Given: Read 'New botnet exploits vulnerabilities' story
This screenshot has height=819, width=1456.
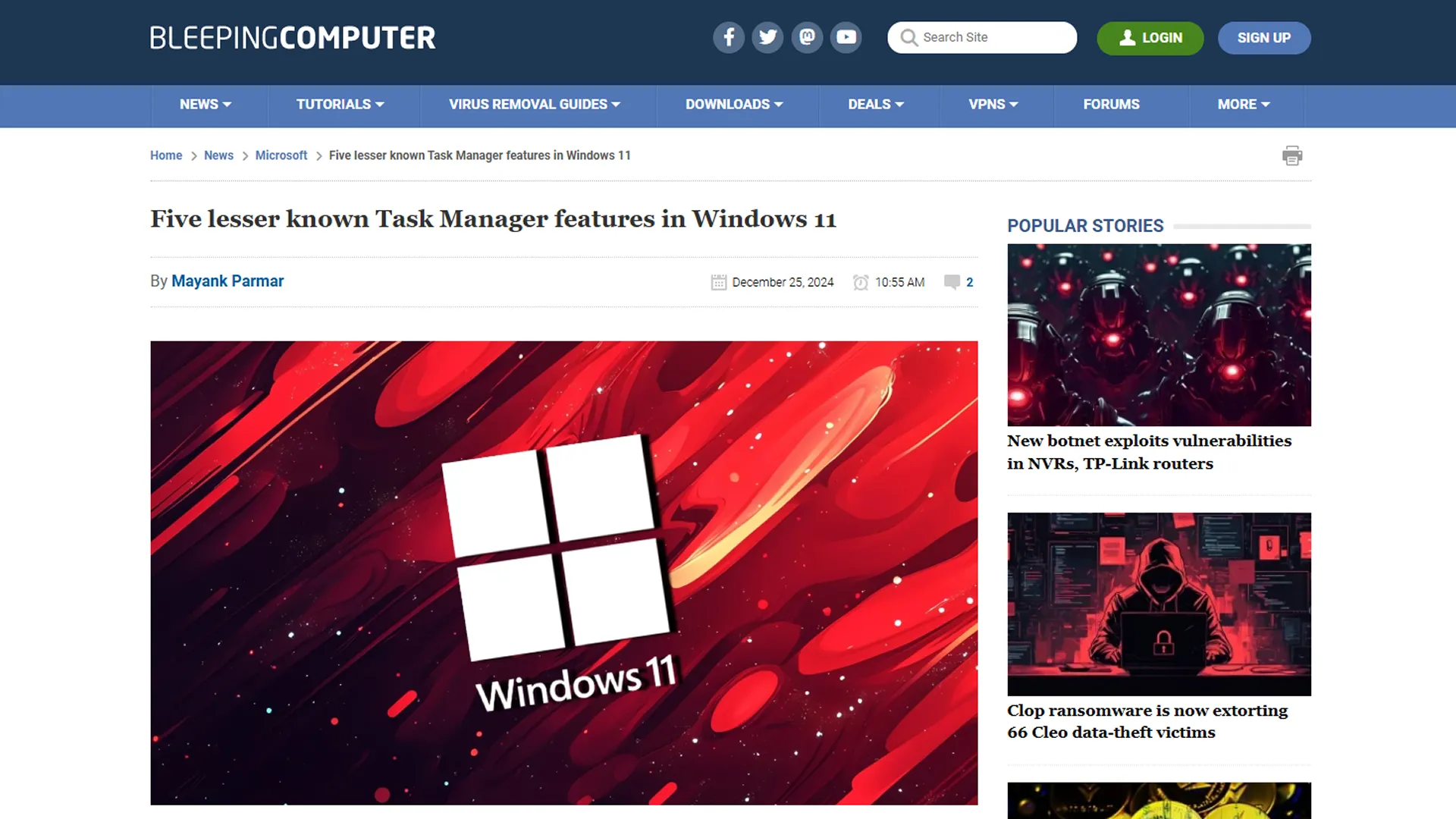Looking at the screenshot, I should tap(1149, 452).
